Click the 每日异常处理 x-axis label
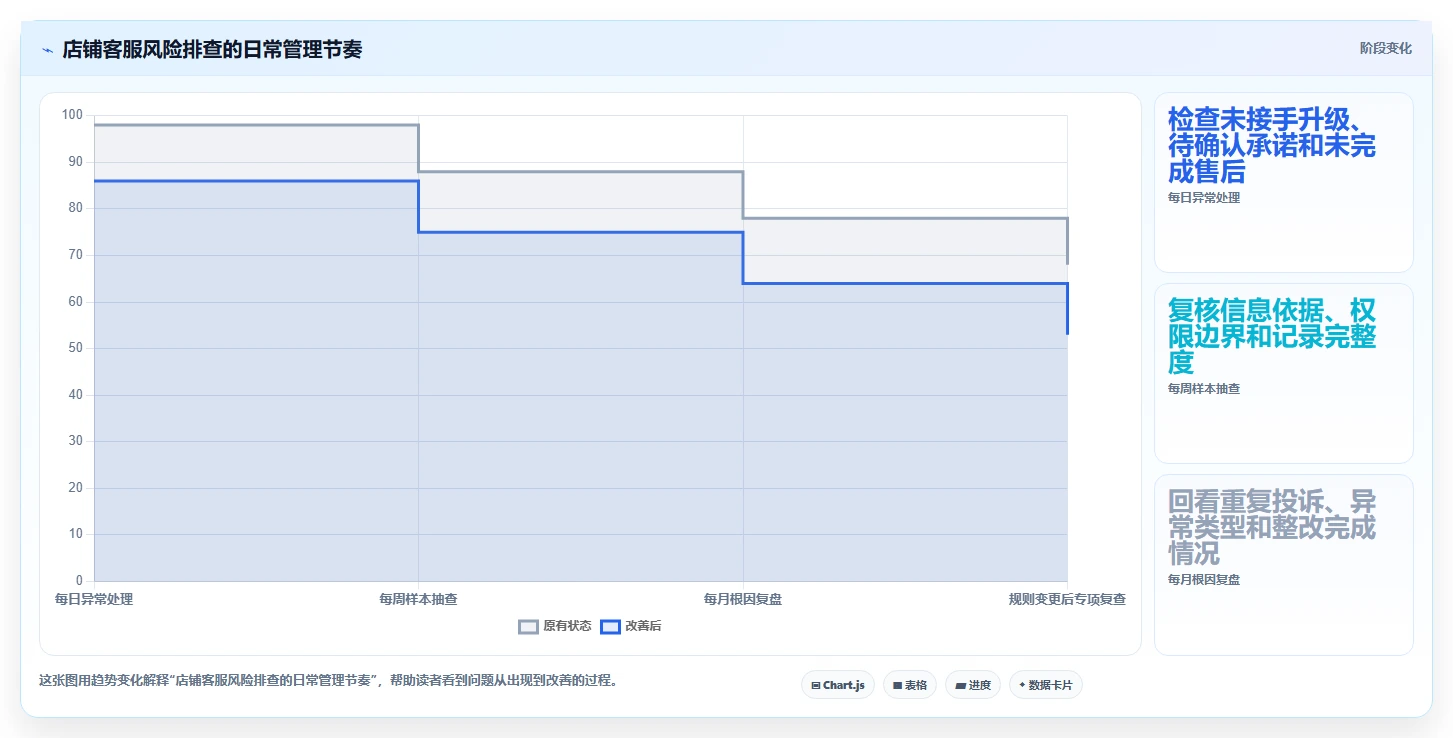The image size is (1453, 738). [94, 599]
